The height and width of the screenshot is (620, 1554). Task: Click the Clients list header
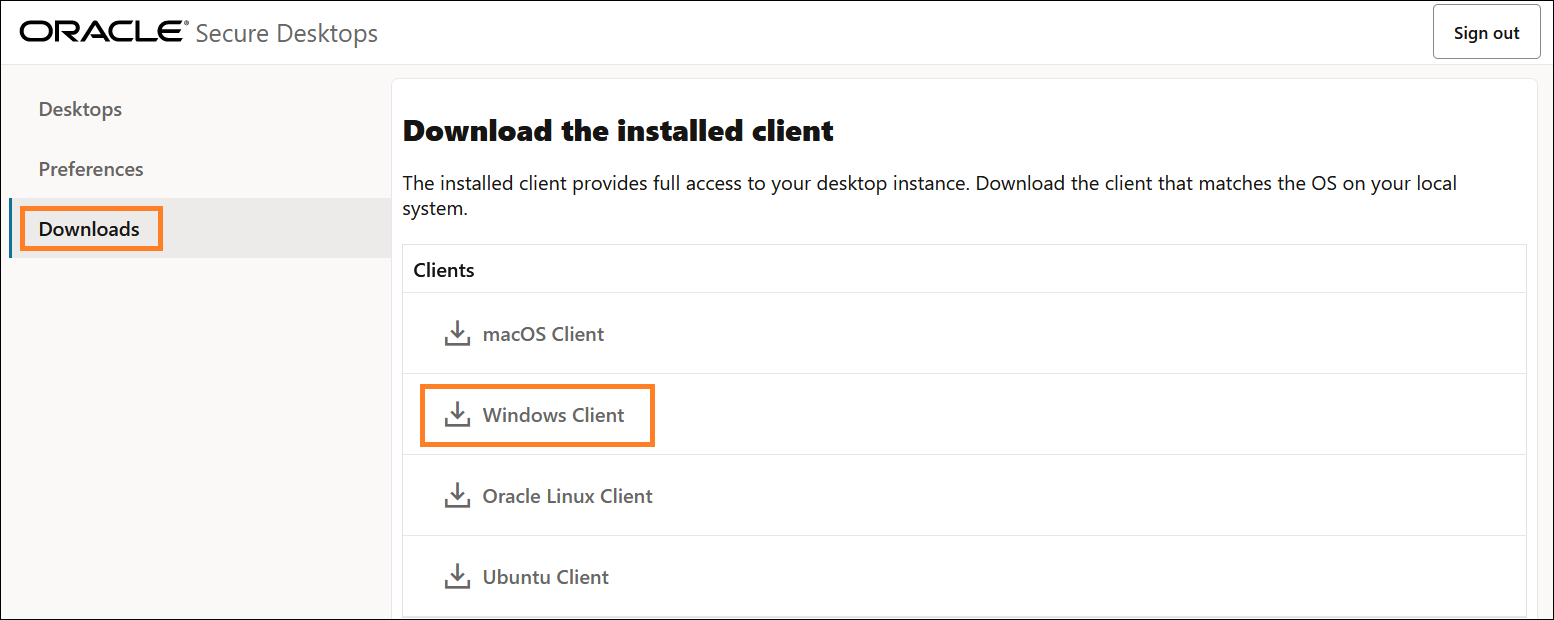point(443,269)
